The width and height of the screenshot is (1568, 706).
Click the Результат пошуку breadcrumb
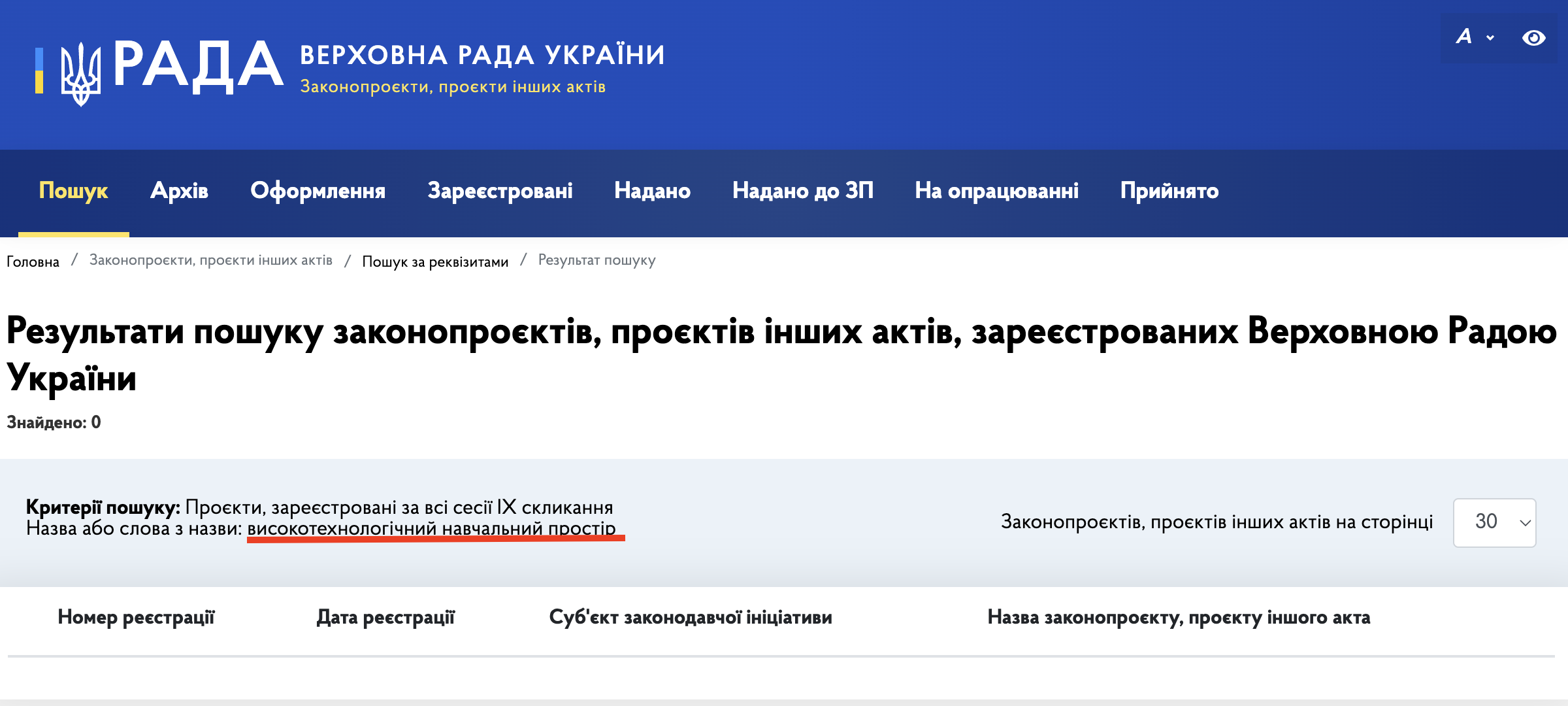point(596,260)
